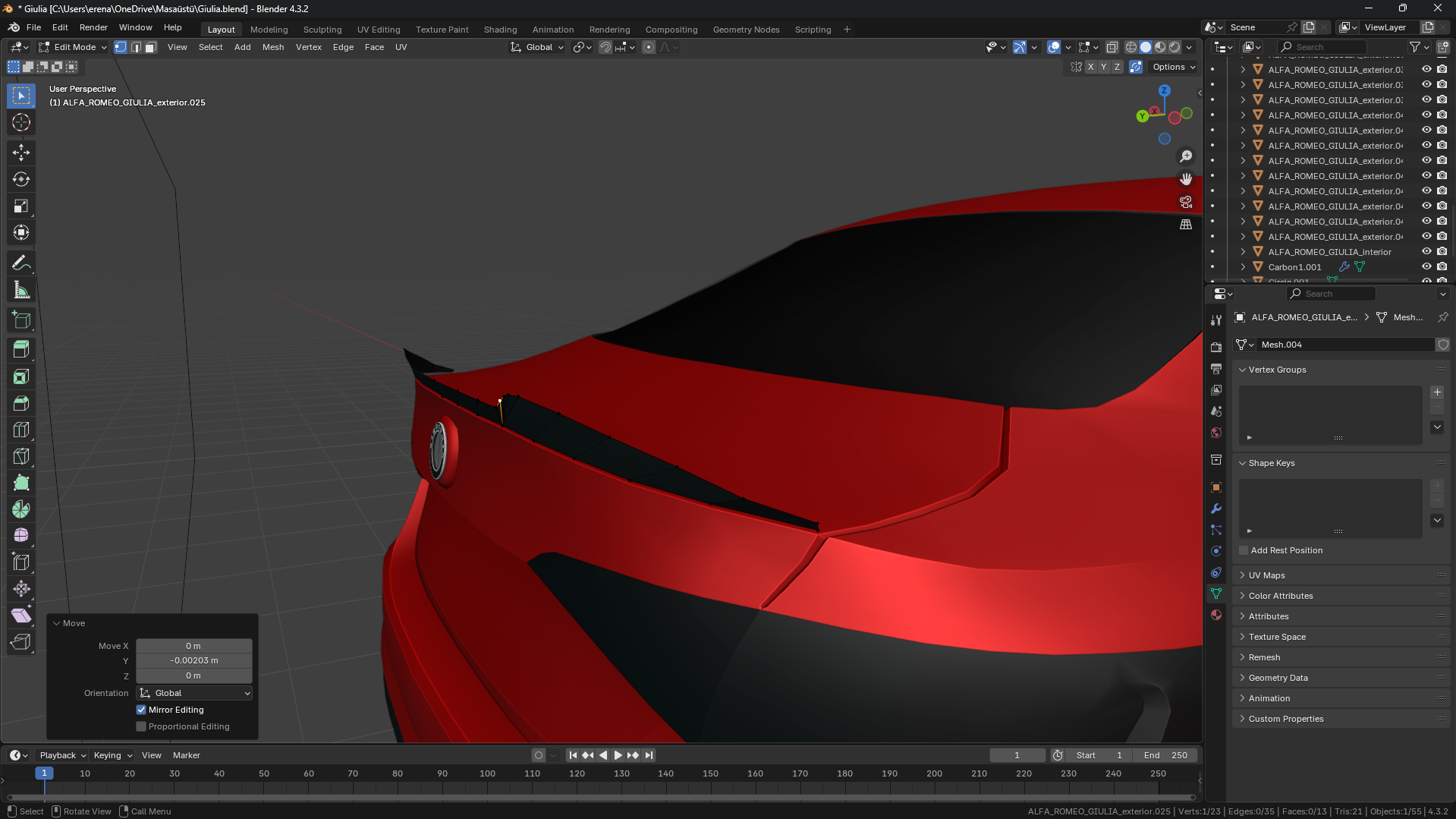Open the Mesh menu
The image size is (1456, 819).
[x=273, y=47]
